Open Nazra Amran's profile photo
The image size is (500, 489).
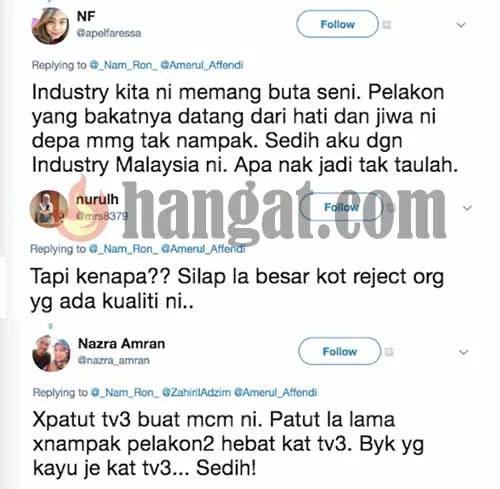coord(51,353)
